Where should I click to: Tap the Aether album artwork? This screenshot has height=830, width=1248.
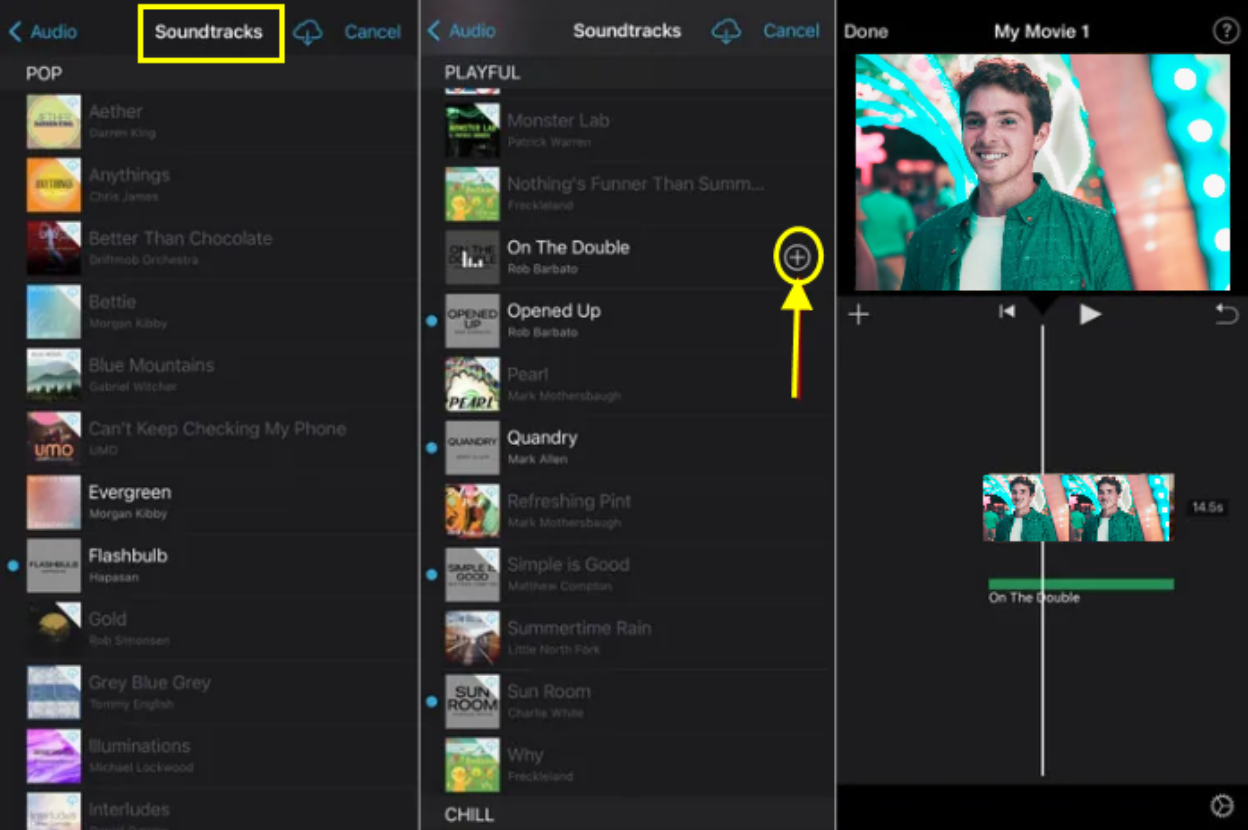(54, 122)
